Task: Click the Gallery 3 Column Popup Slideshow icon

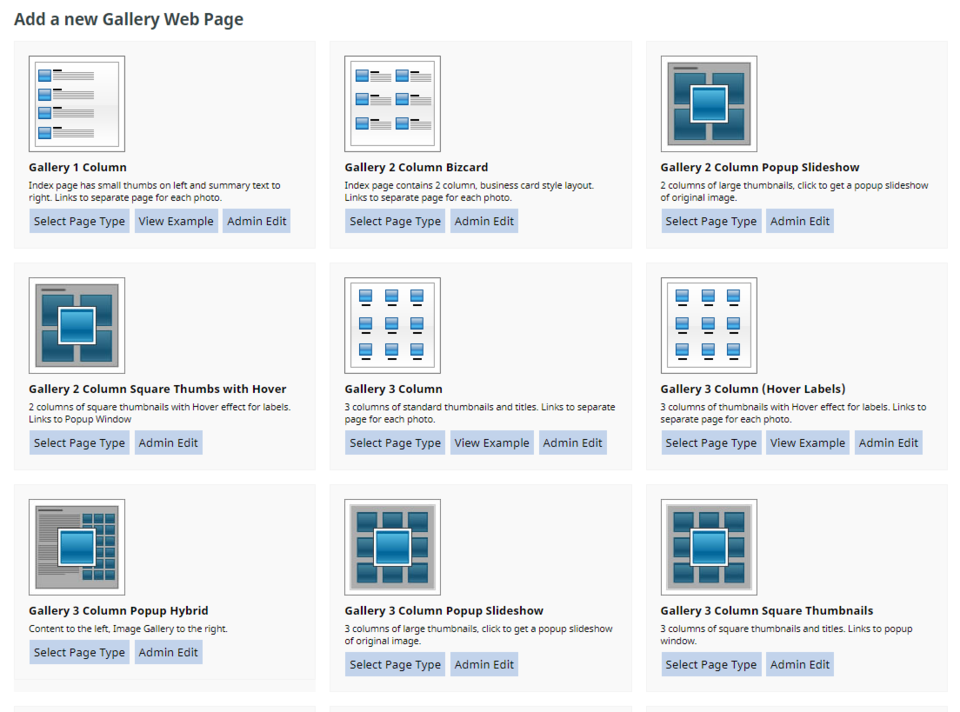Action: [393, 548]
